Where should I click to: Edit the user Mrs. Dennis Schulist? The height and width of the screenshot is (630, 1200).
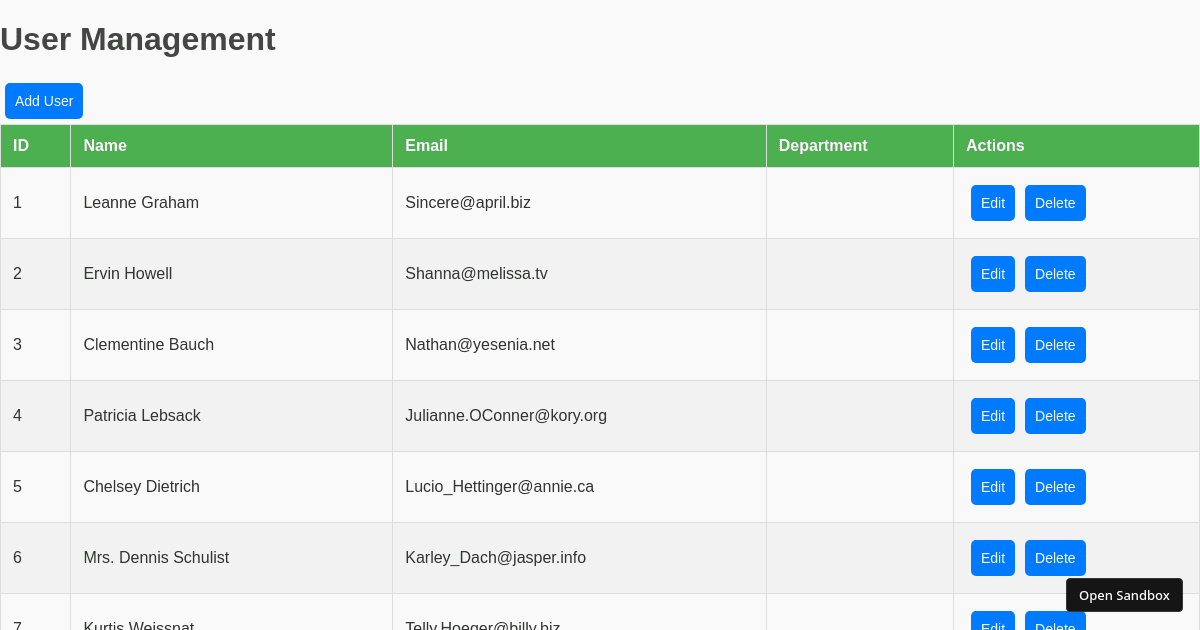[x=992, y=557]
